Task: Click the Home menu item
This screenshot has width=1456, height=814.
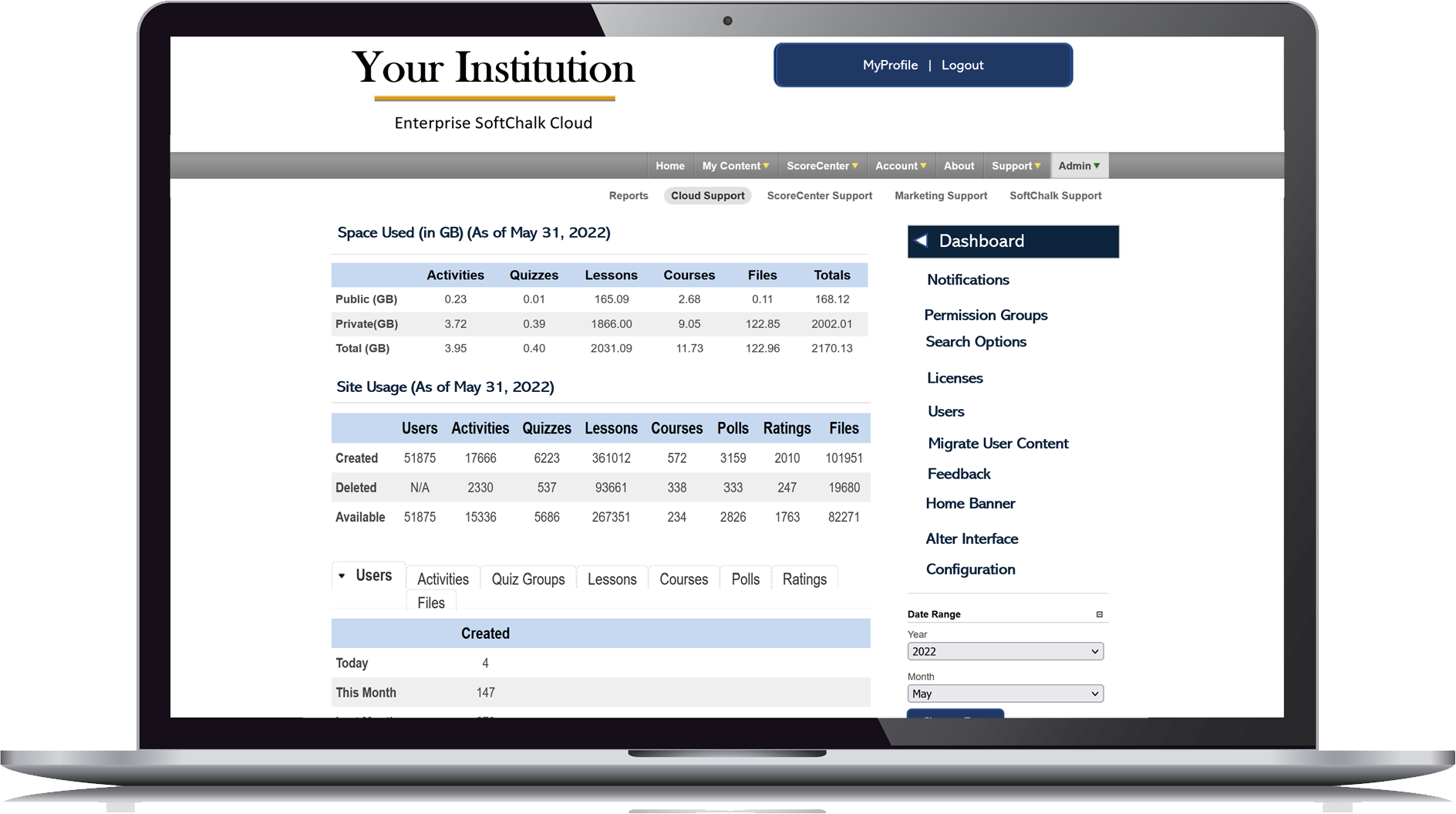Action: coord(669,165)
